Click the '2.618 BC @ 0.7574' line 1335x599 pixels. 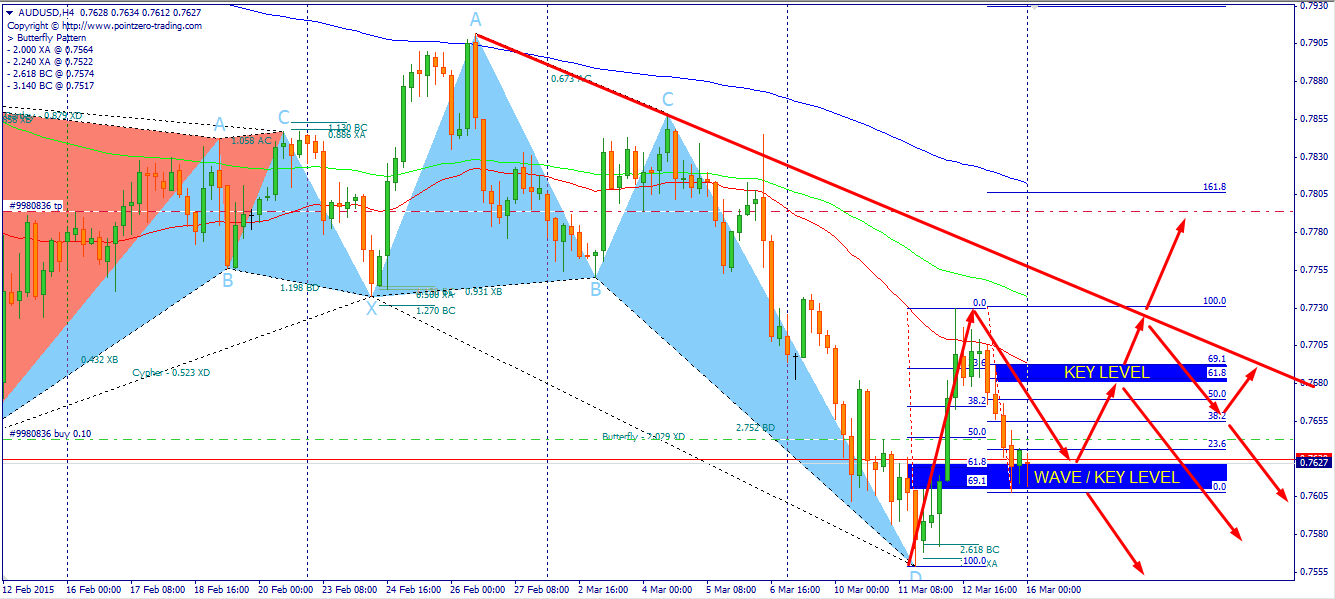pos(50,73)
